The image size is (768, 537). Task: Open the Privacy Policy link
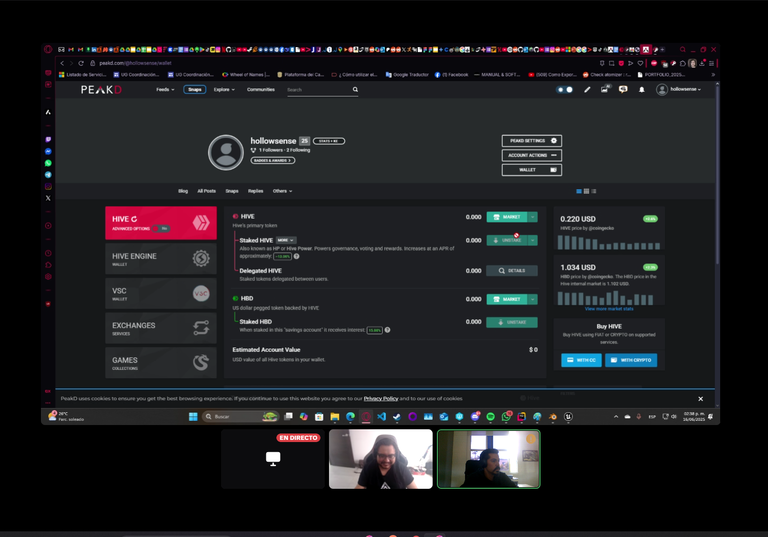pos(381,398)
